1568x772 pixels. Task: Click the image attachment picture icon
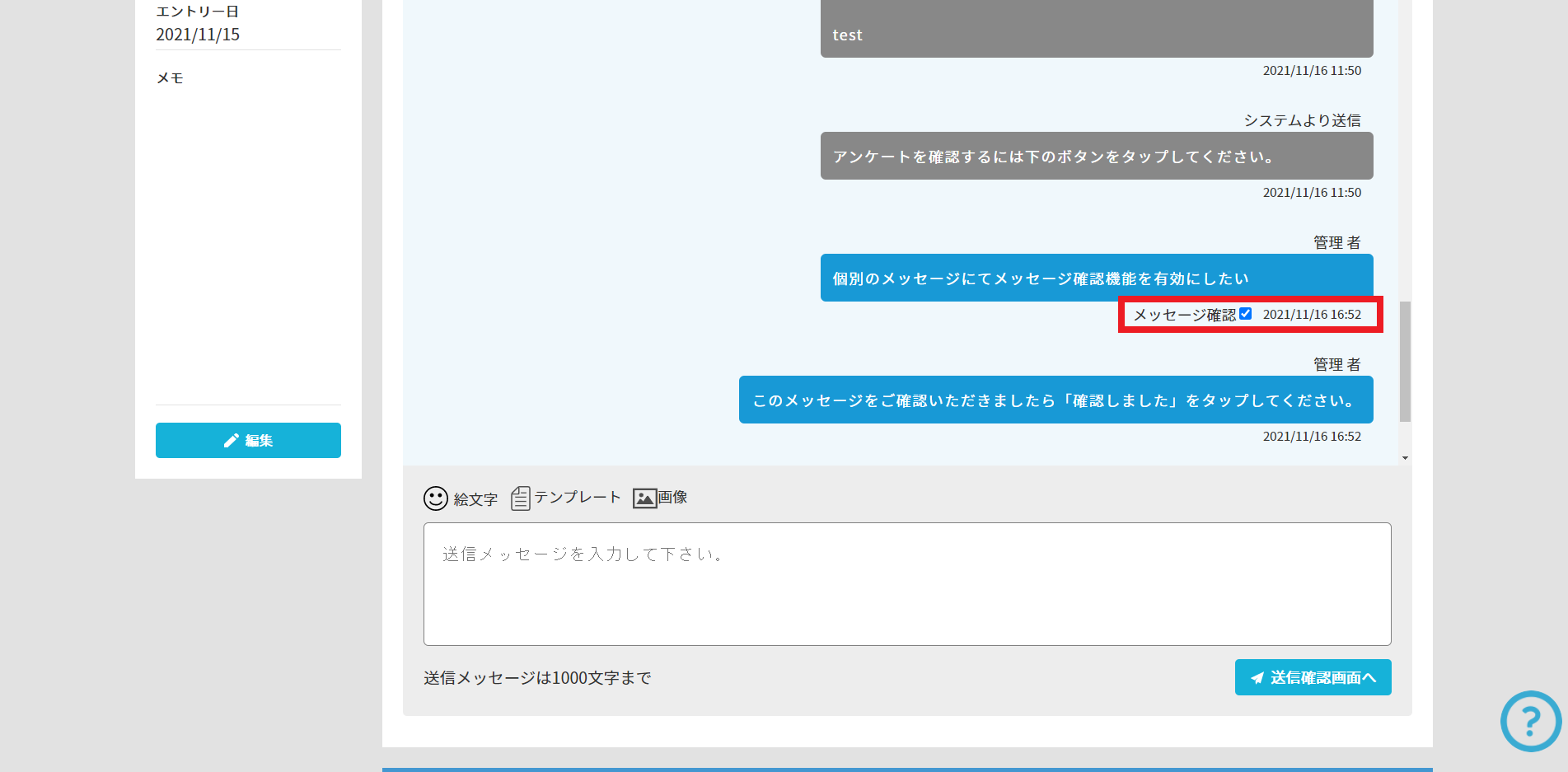(644, 498)
